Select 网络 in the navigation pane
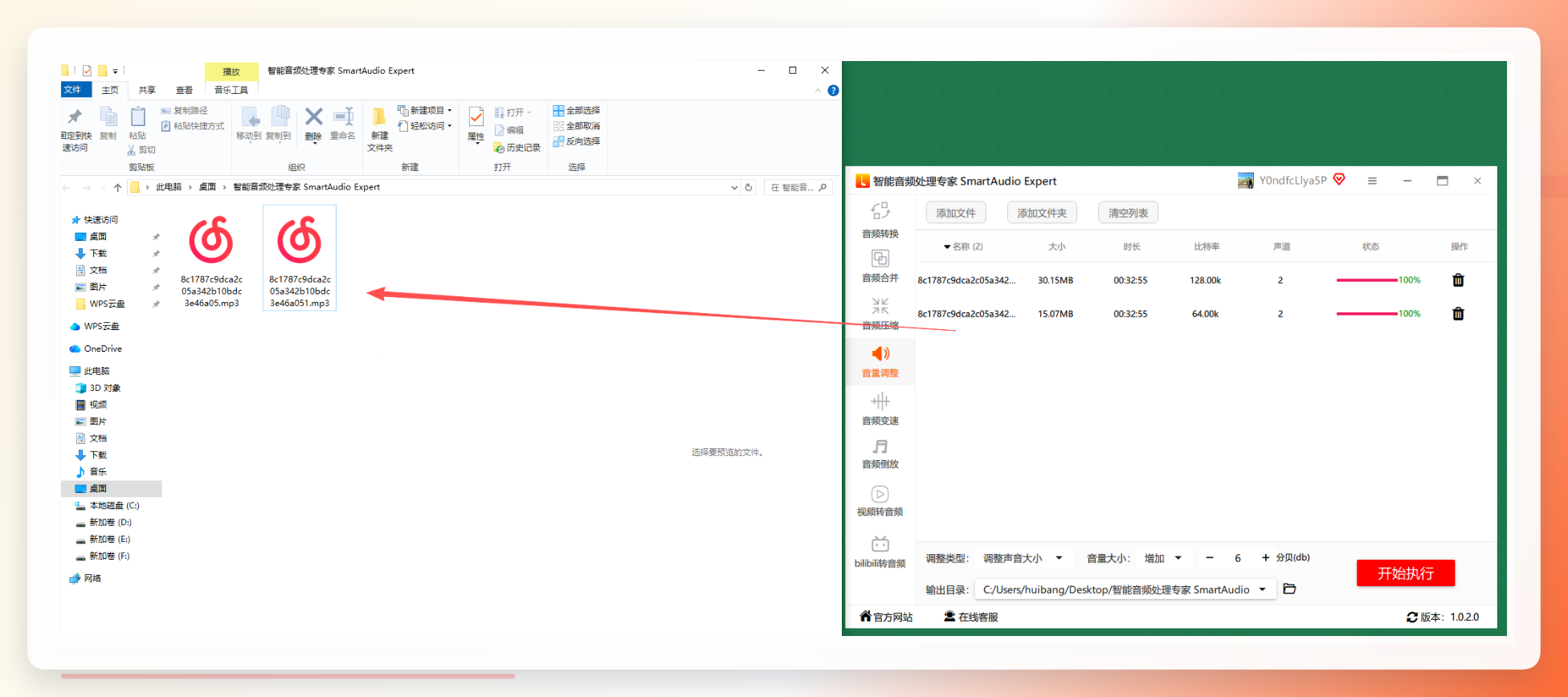 (x=85, y=578)
